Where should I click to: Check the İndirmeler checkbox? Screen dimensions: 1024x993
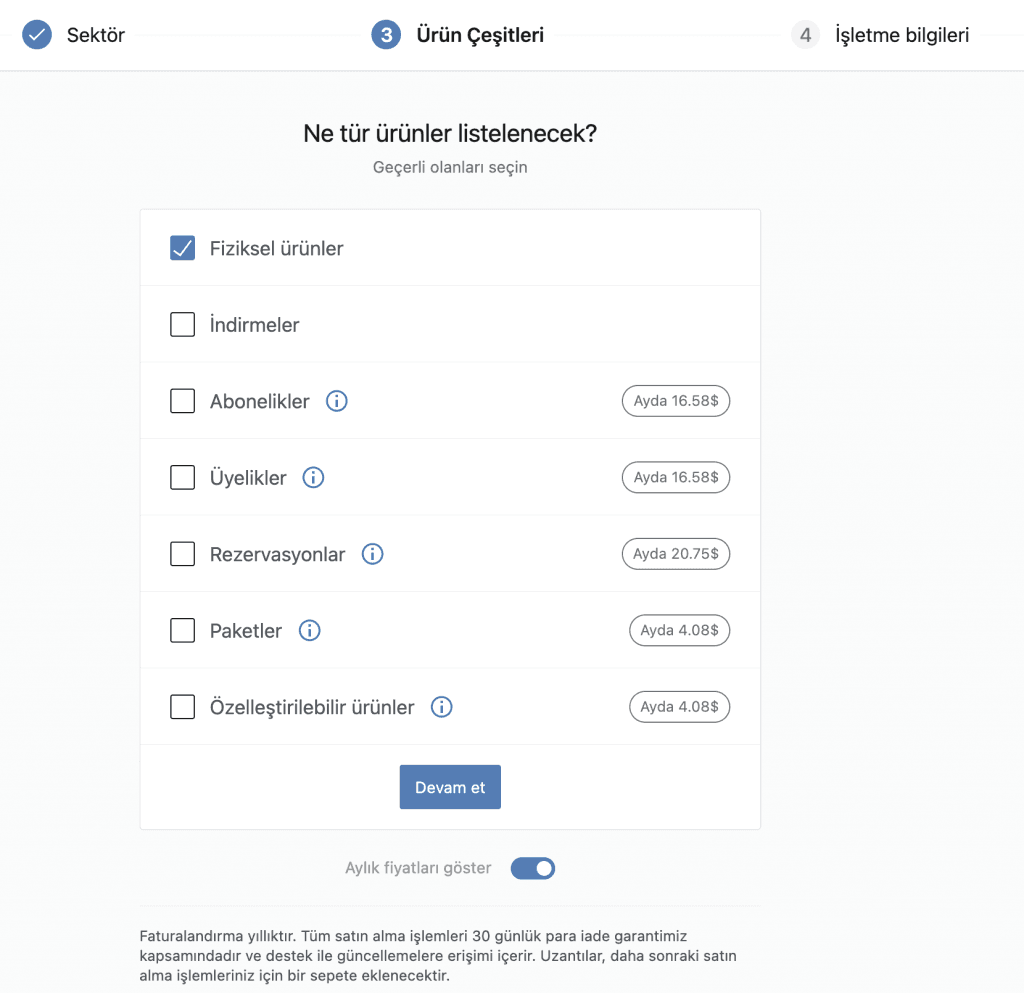(x=182, y=324)
